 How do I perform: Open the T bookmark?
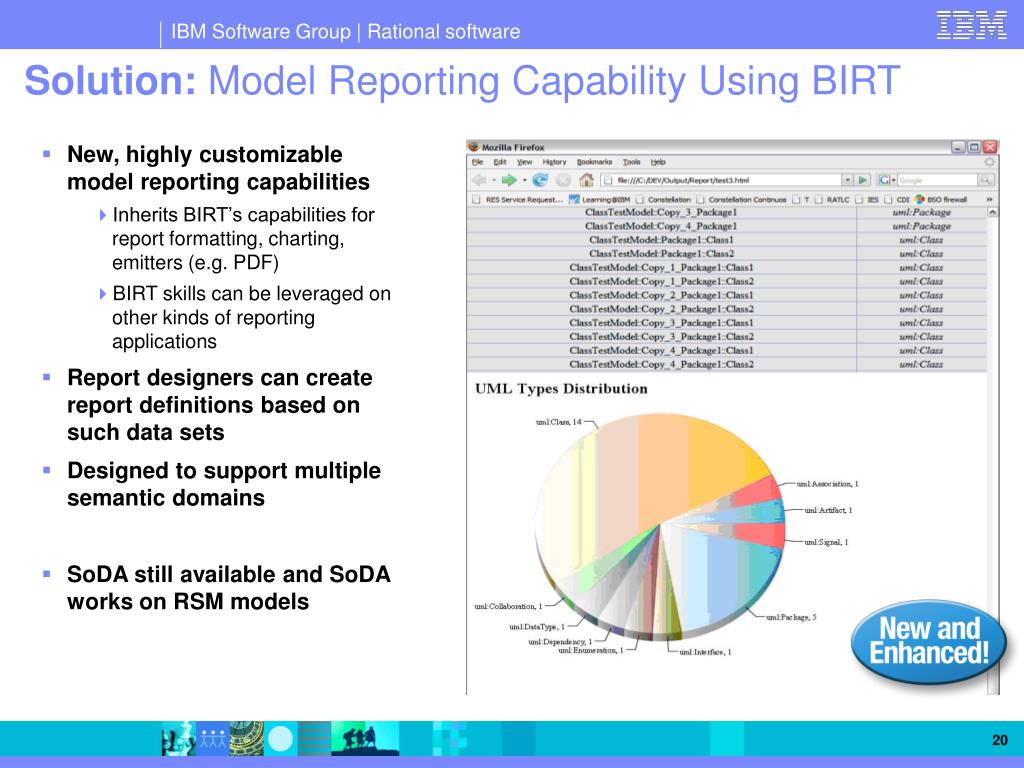point(801,199)
